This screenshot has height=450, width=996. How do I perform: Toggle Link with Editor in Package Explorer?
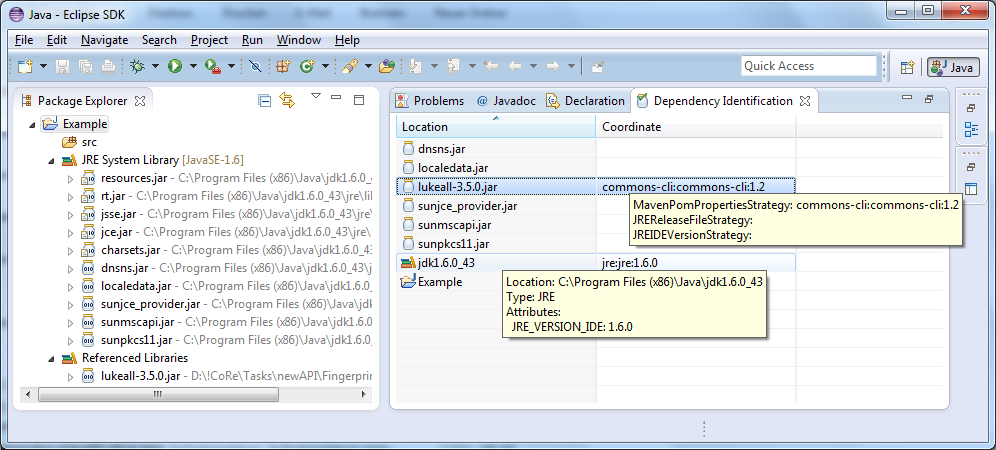287,100
